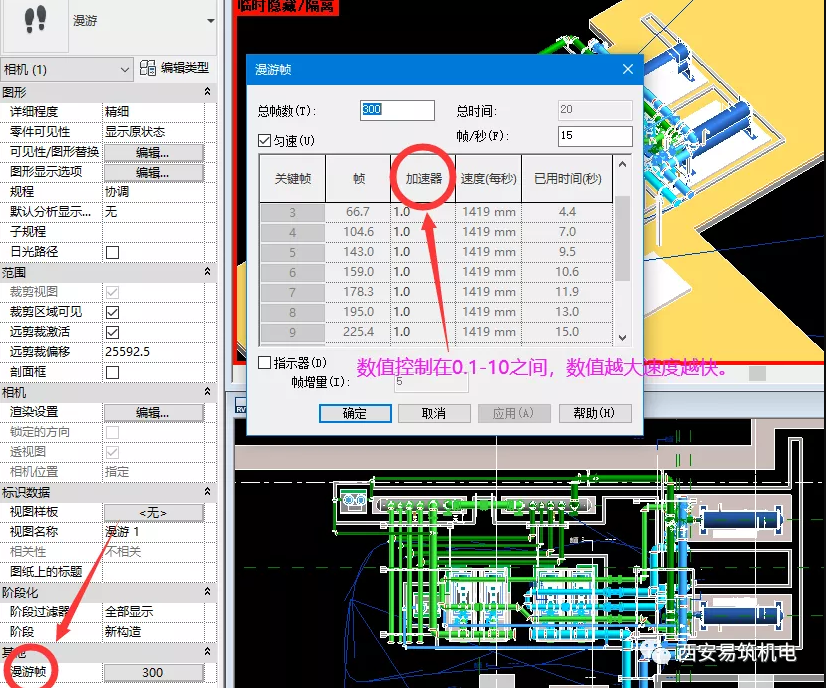The height and width of the screenshot is (688, 826).
Task: Toggle the 锁定的方向 checkbox
Action: (112, 432)
